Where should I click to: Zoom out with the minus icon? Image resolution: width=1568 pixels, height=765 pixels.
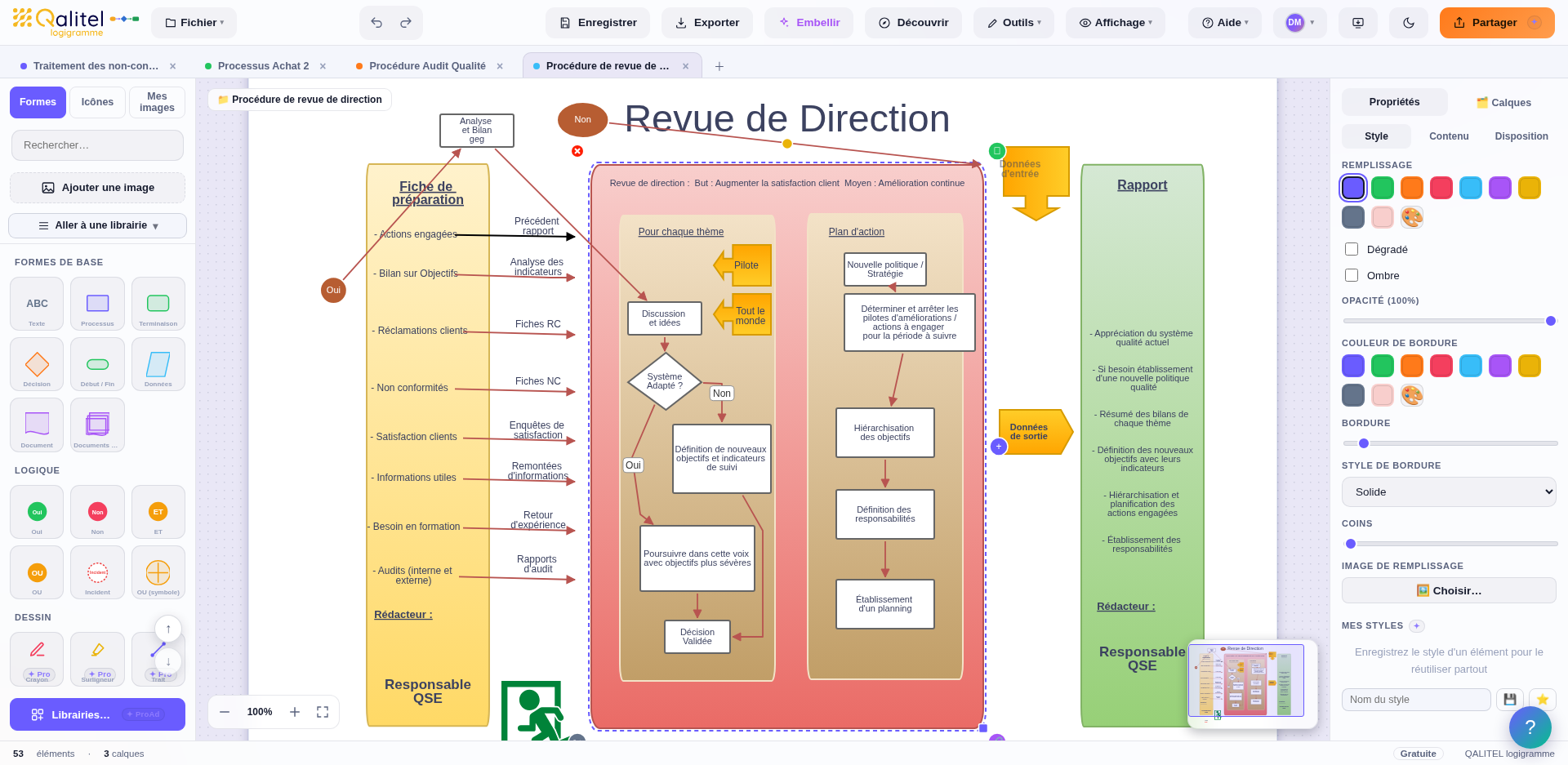(225, 712)
